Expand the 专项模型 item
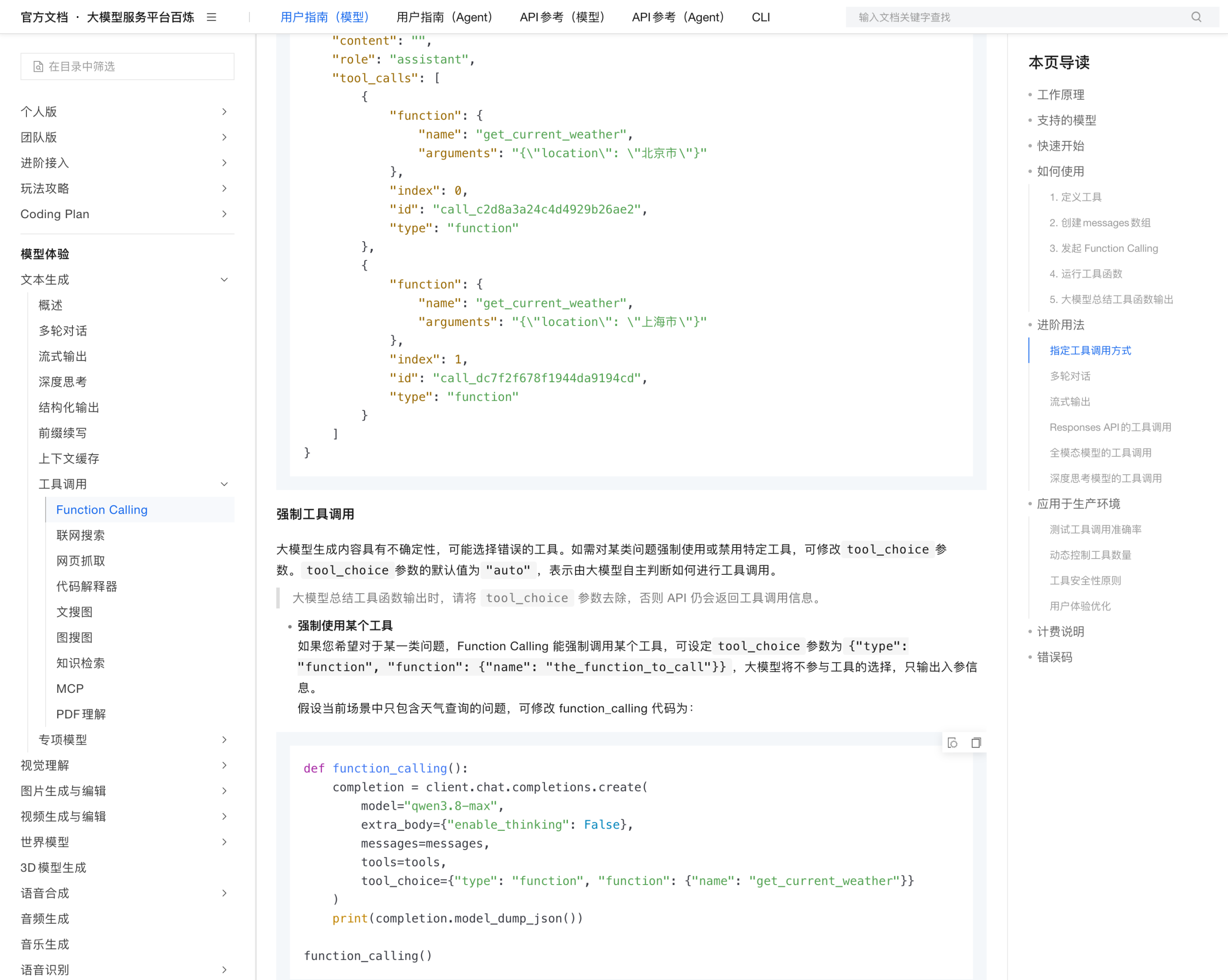1228x980 pixels. pyautogui.click(x=224, y=740)
